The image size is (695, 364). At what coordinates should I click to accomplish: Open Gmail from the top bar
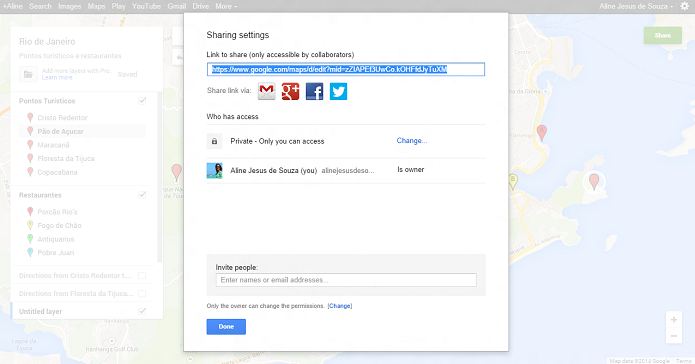176,6
